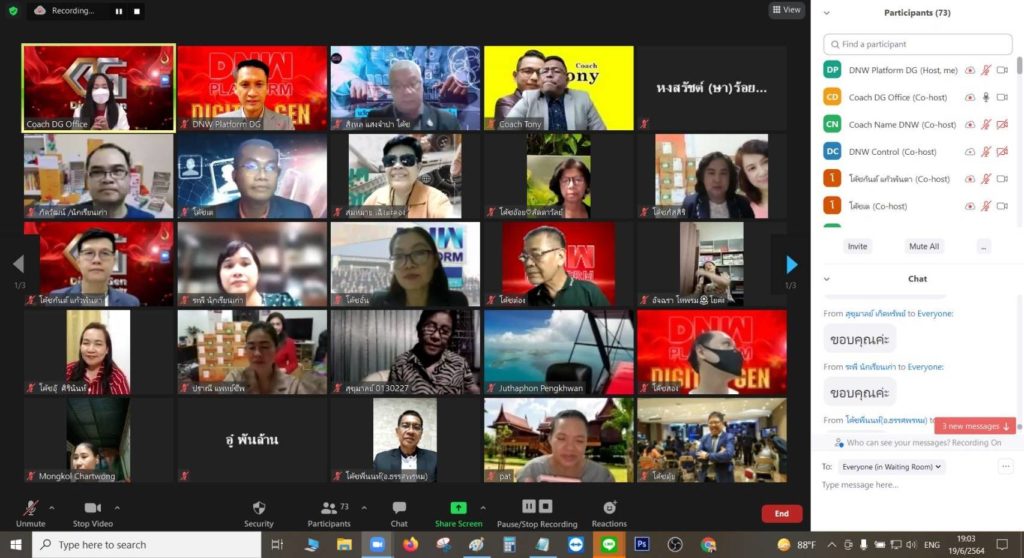
Task: Start sharing with green Share Screen icon
Action: click(x=458, y=508)
